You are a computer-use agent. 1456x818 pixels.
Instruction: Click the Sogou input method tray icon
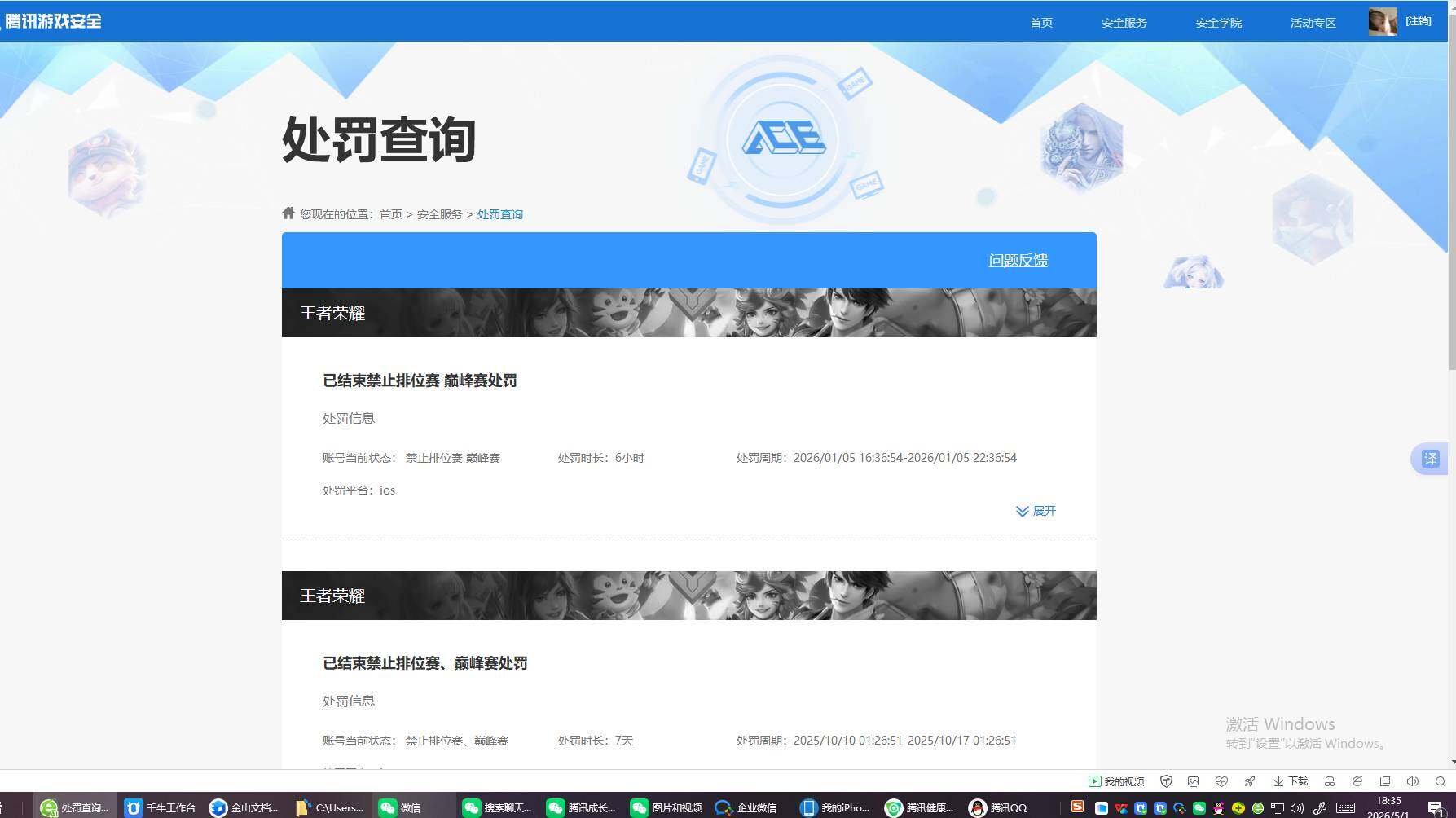click(1077, 807)
